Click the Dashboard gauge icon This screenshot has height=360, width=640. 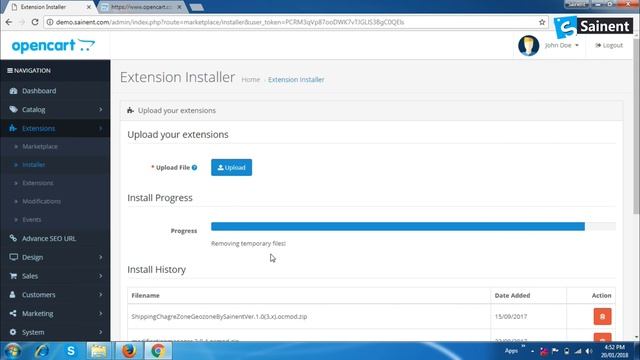[x=13, y=91]
